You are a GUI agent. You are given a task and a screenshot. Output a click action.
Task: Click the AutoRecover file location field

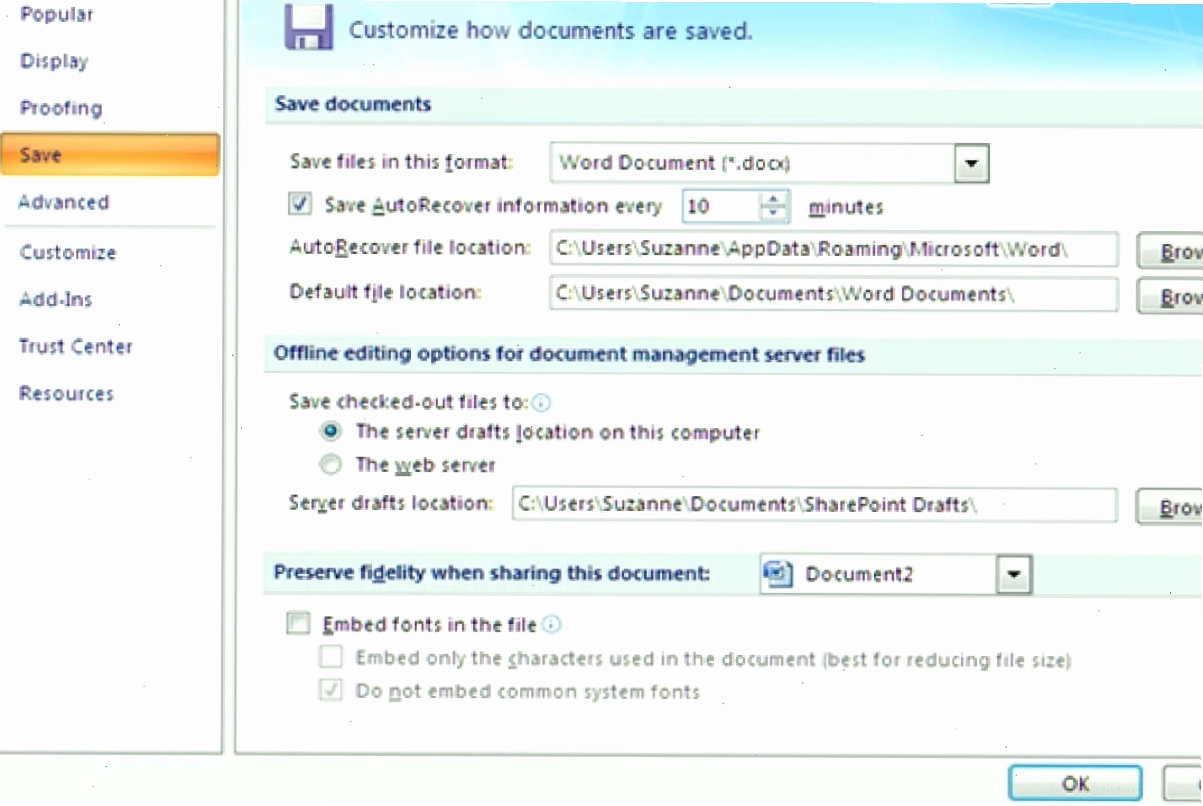833,250
